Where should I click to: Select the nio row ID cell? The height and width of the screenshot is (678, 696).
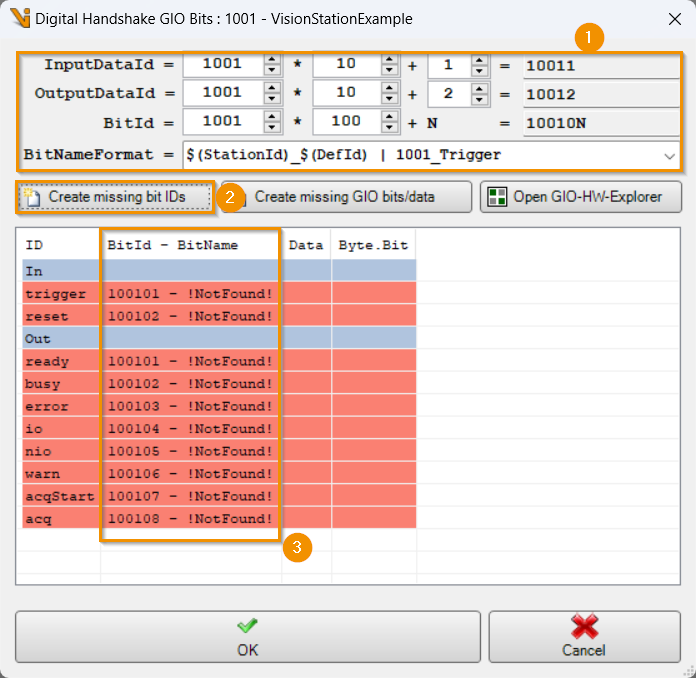[61, 451]
